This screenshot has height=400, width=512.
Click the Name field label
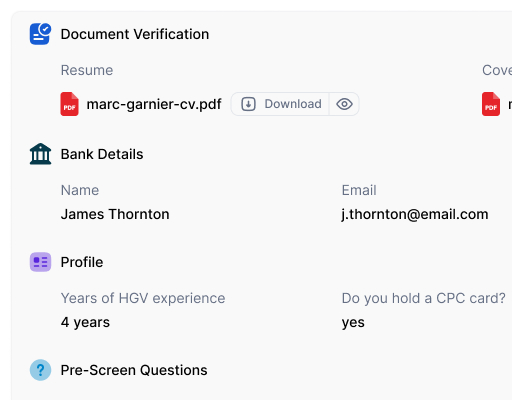click(80, 190)
